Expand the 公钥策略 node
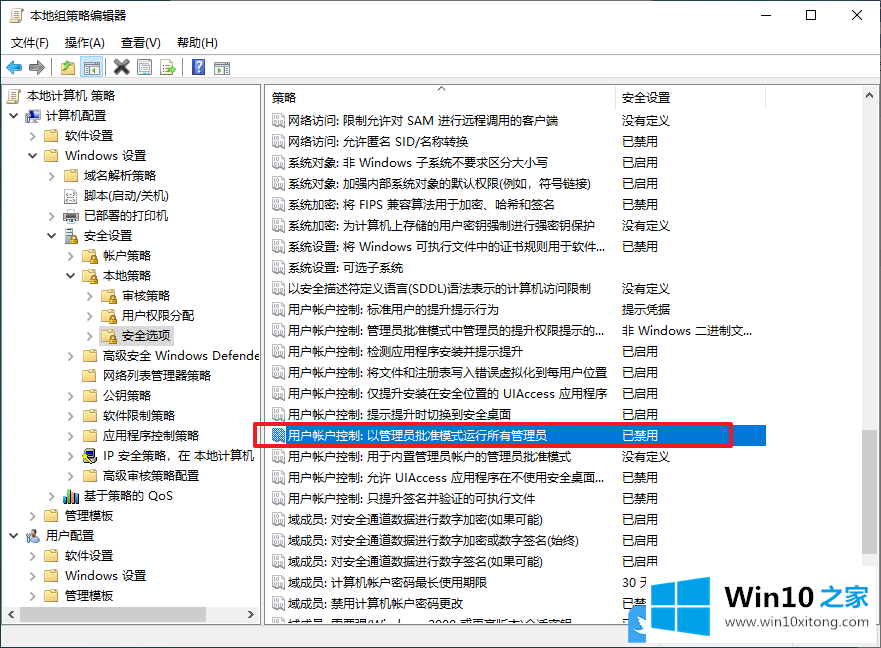 (71, 396)
